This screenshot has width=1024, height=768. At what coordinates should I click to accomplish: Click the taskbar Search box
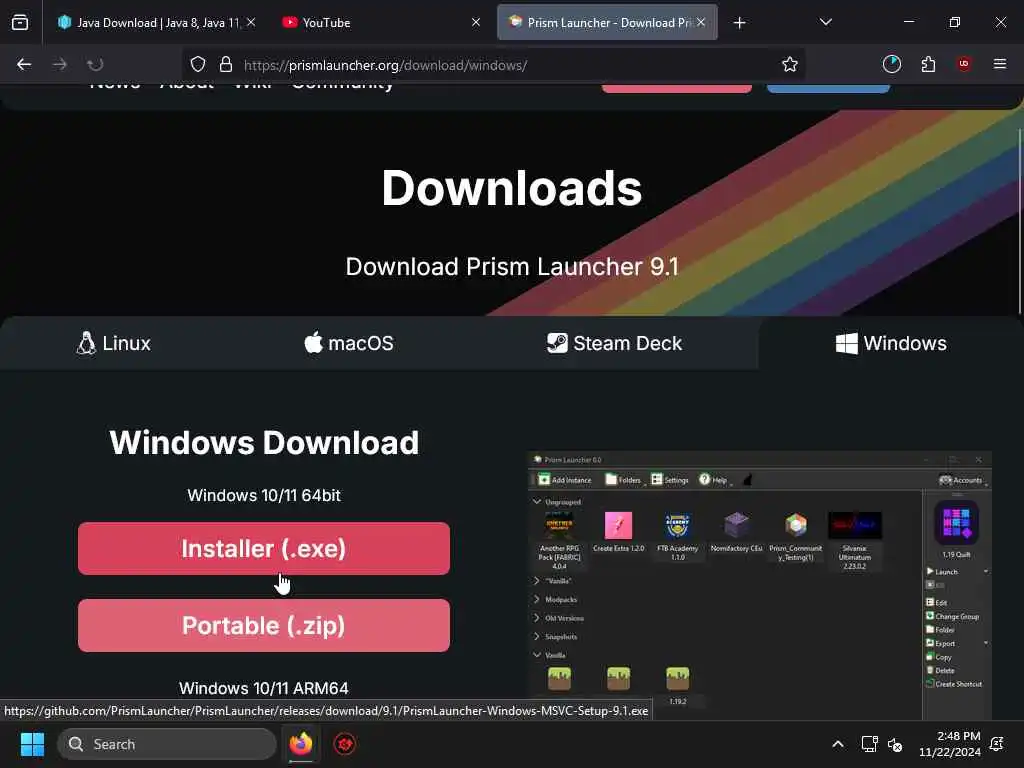167,744
